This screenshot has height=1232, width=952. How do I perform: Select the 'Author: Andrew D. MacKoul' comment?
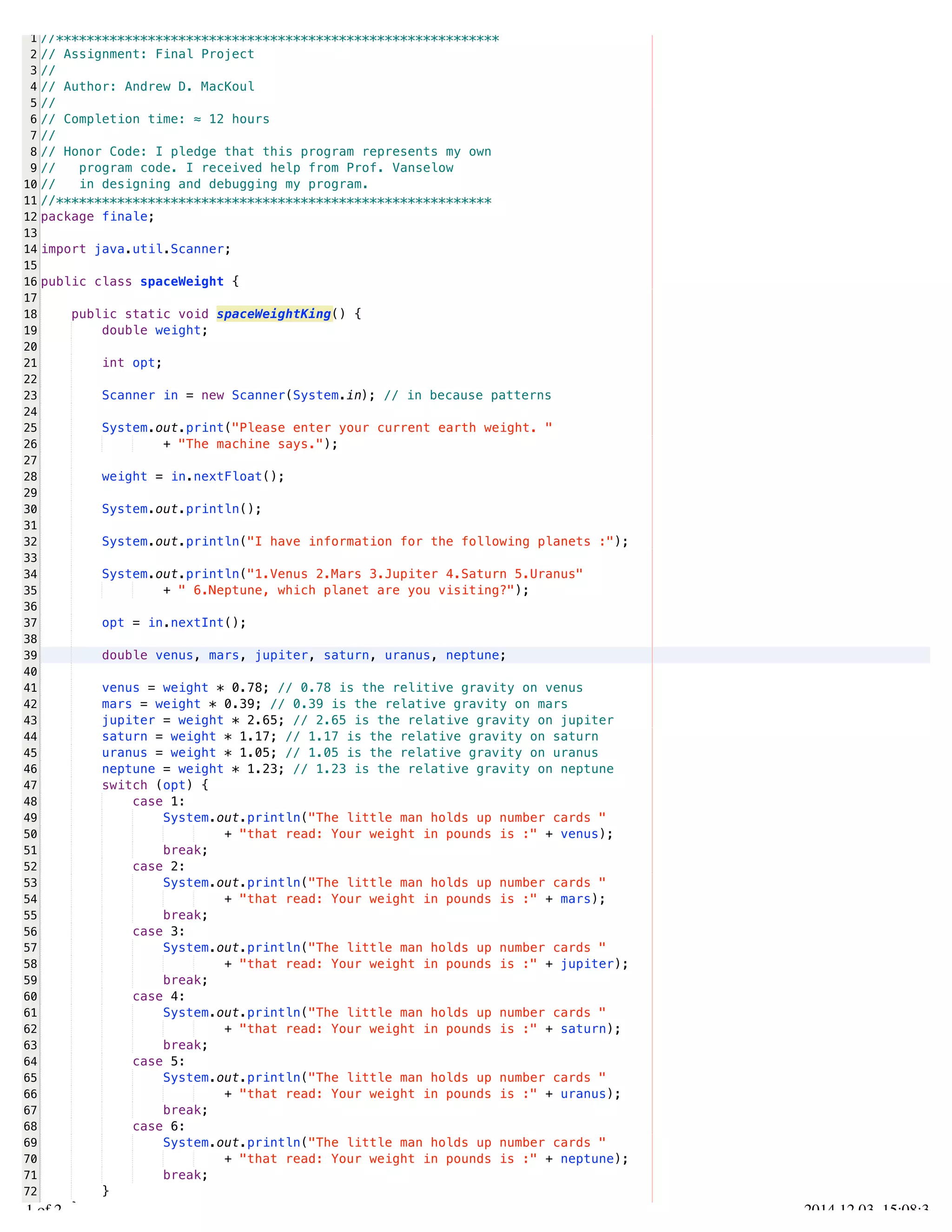(x=148, y=87)
